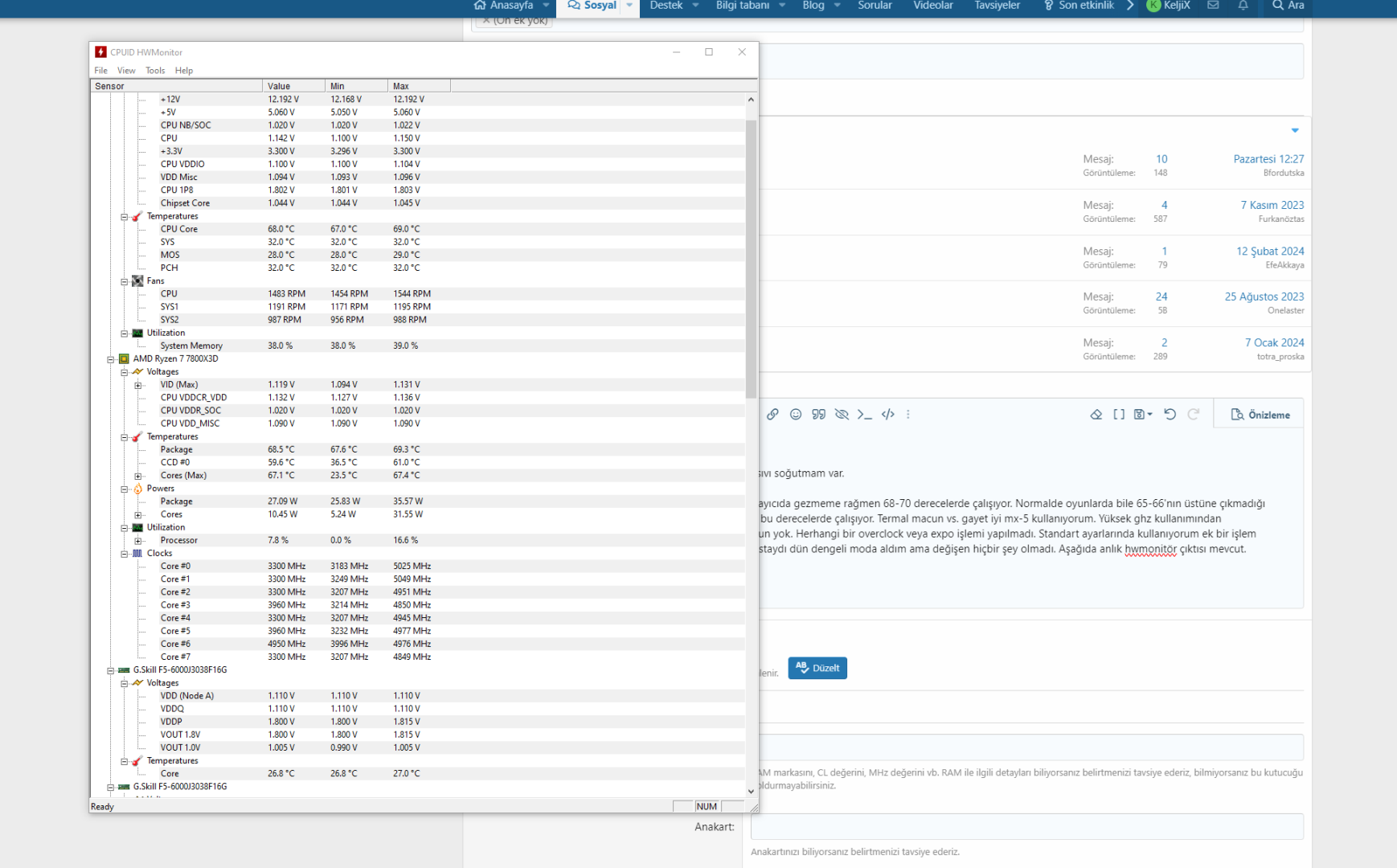Go to the Videolar forum tab
Viewport: 1397px width, 868px height.
click(933, 6)
